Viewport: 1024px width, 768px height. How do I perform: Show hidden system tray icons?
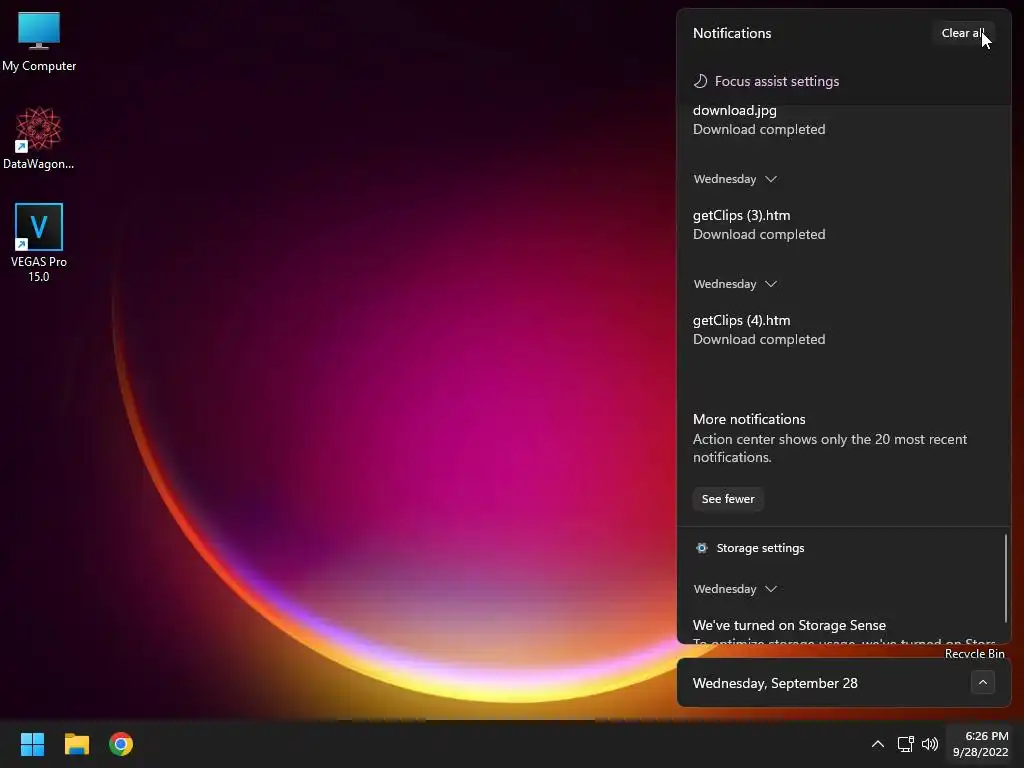pos(878,744)
